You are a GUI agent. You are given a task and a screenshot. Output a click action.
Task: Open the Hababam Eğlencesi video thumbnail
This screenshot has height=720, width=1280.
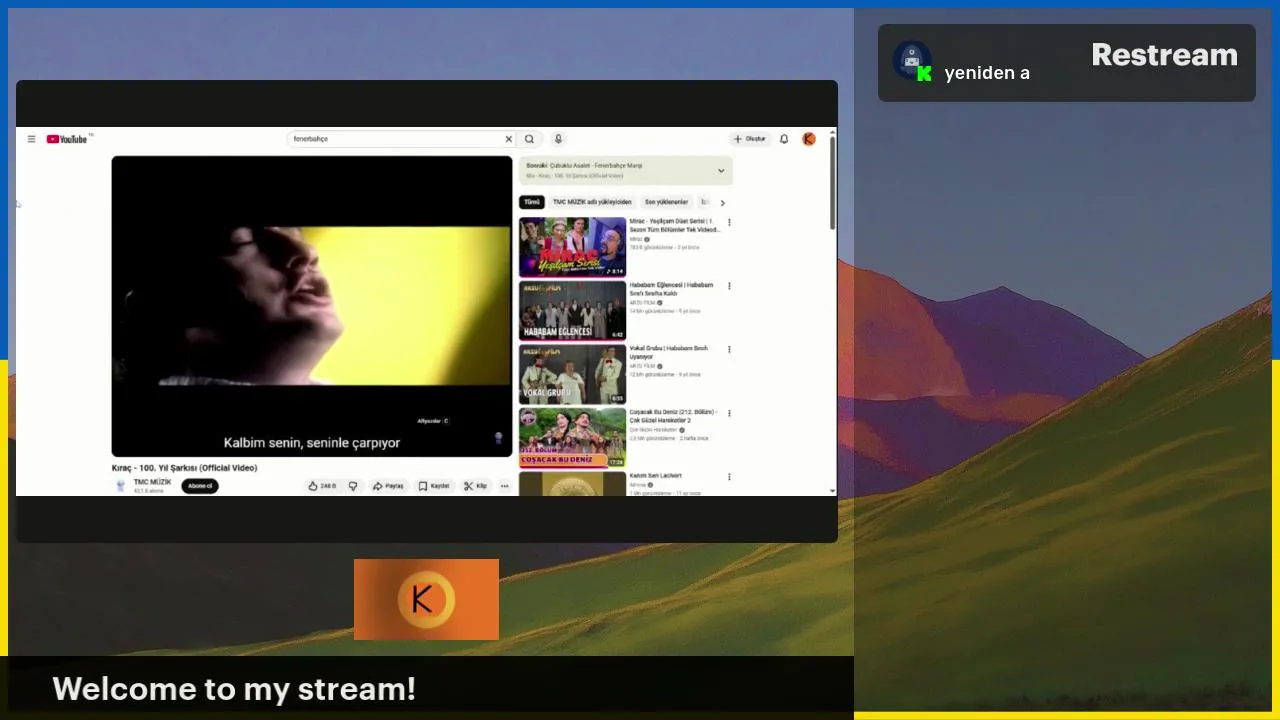click(572, 310)
